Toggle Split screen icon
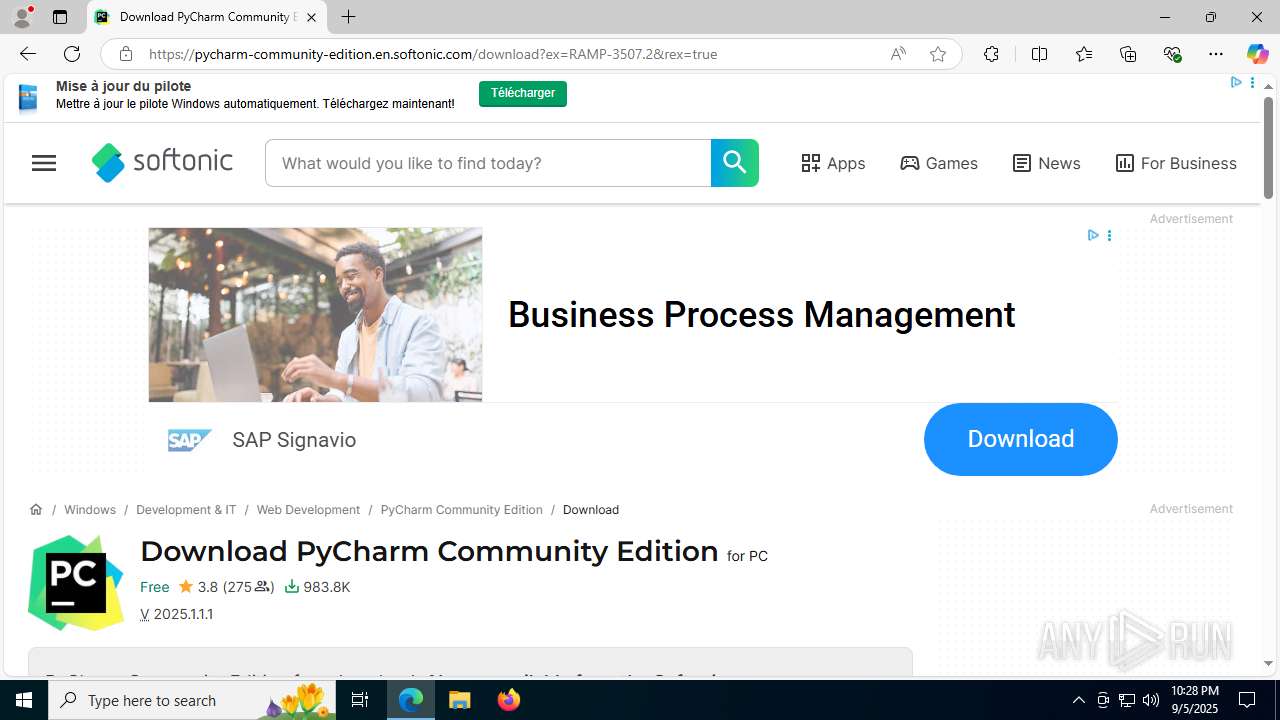The width and height of the screenshot is (1280, 720). click(x=1039, y=54)
